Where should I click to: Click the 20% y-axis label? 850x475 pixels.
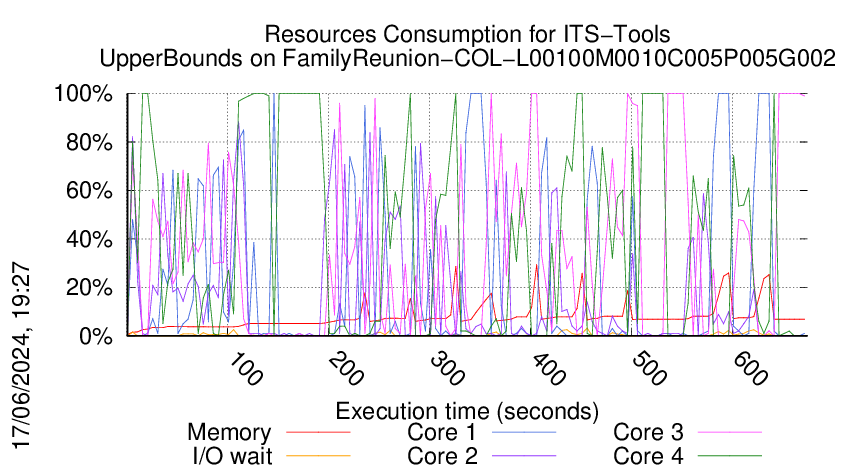pyautogui.click(x=89, y=287)
